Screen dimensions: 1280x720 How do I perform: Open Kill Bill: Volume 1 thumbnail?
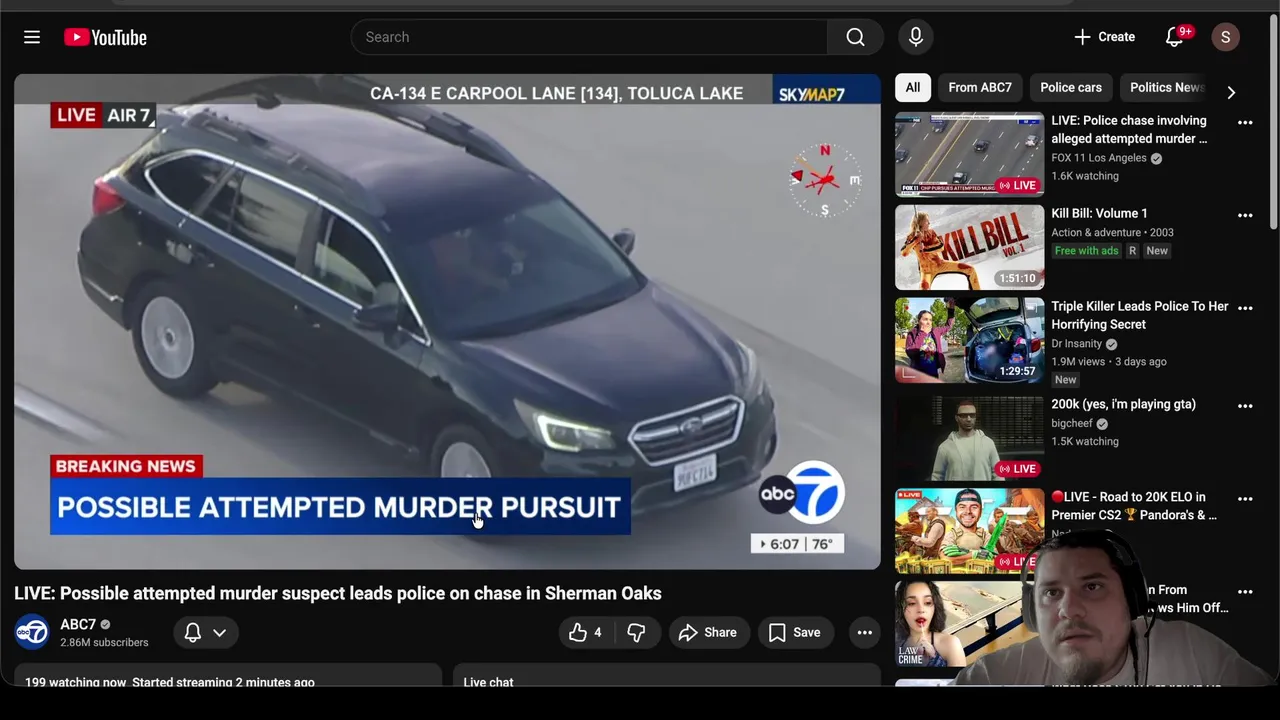(969, 247)
